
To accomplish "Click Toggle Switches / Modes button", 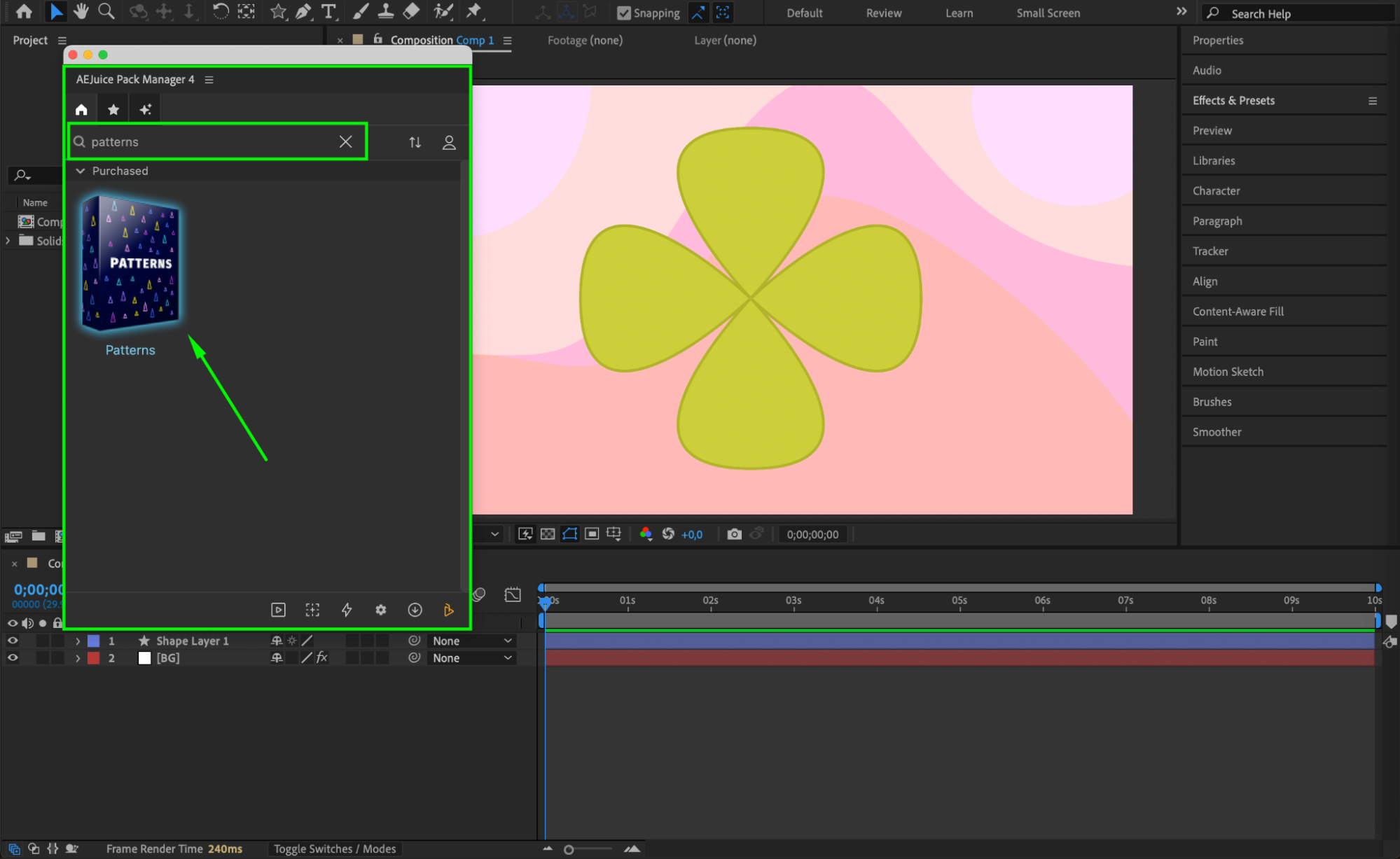I will point(334,848).
